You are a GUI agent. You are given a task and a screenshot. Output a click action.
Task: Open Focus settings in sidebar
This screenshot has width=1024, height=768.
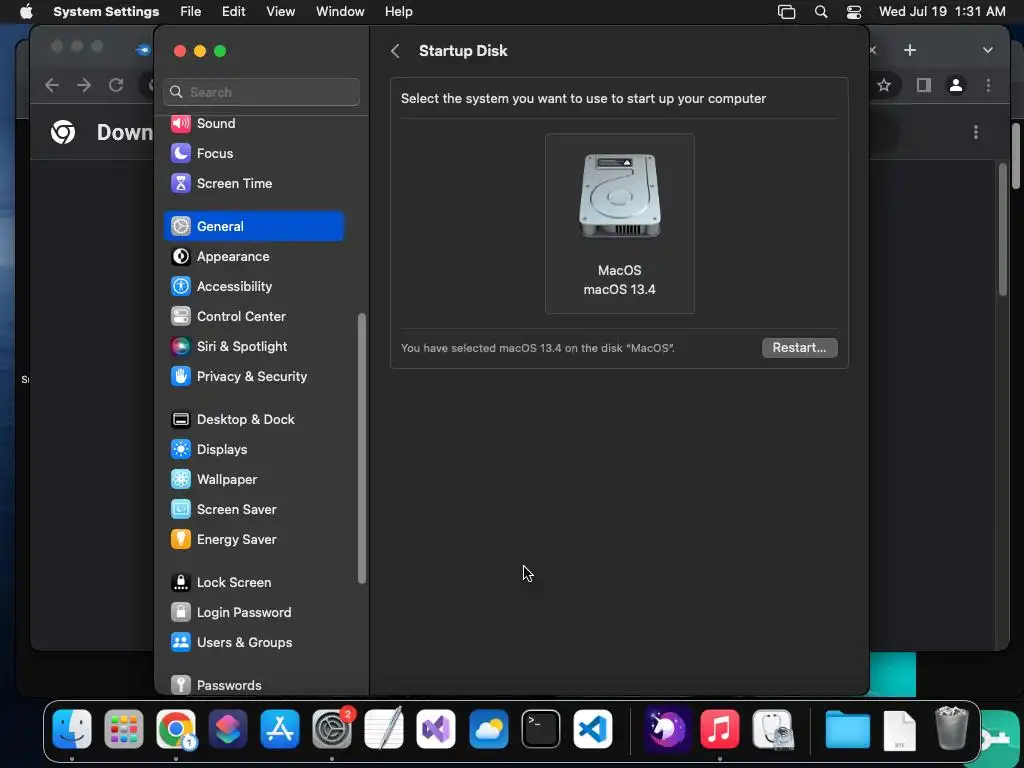click(253, 153)
